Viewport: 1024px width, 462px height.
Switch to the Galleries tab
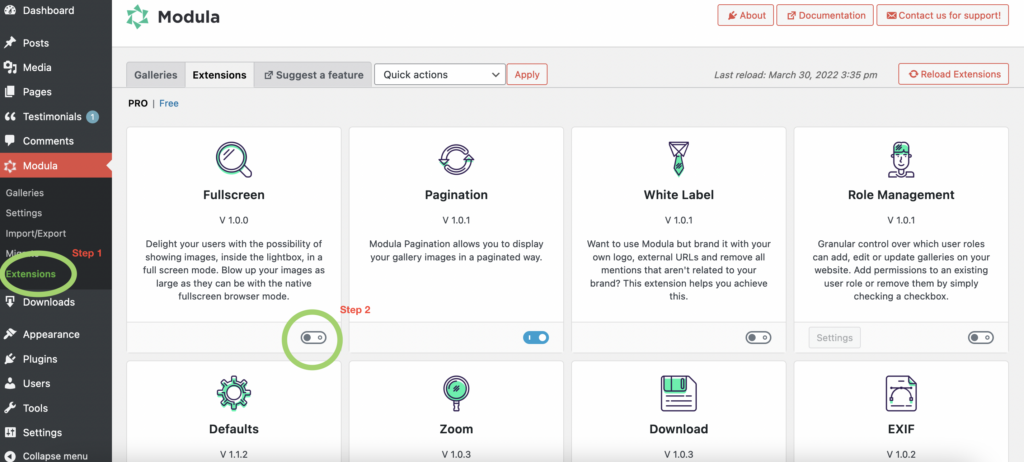click(x=155, y=75)
